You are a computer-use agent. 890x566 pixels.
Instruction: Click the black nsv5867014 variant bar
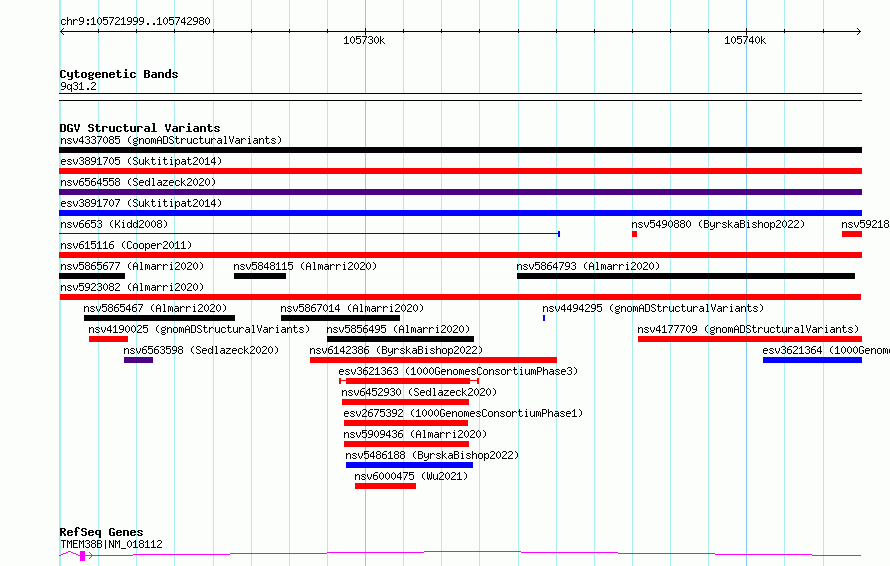tap(341, 318)
